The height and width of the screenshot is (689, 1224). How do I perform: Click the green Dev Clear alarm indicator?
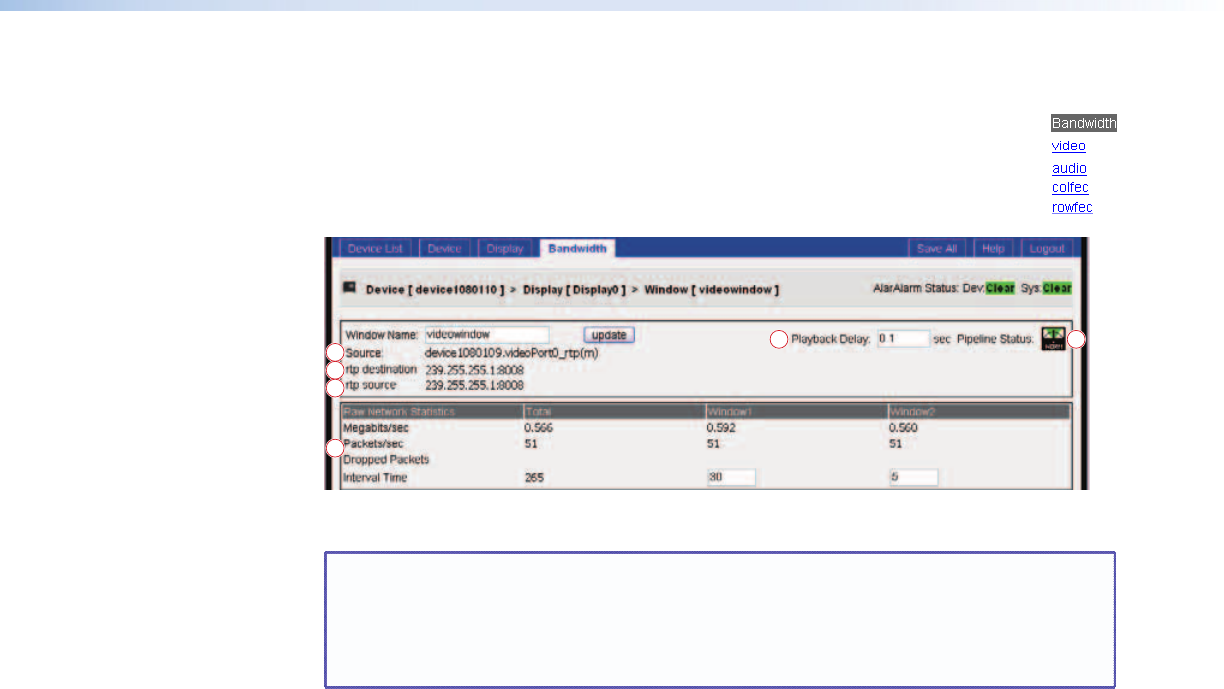click(x=999, y=289)
